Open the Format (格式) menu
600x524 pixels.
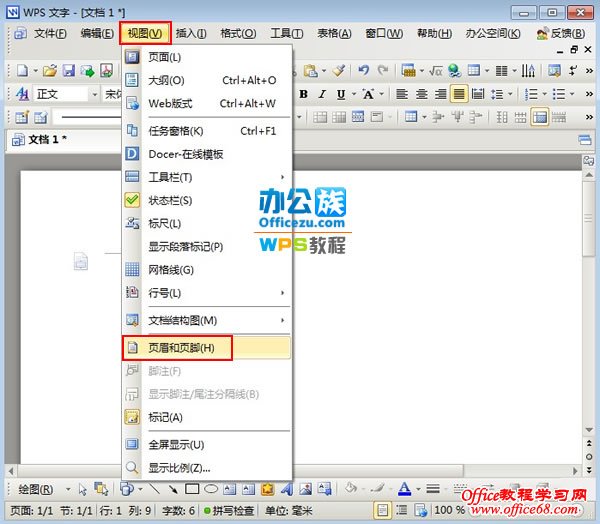click(238, 34)
